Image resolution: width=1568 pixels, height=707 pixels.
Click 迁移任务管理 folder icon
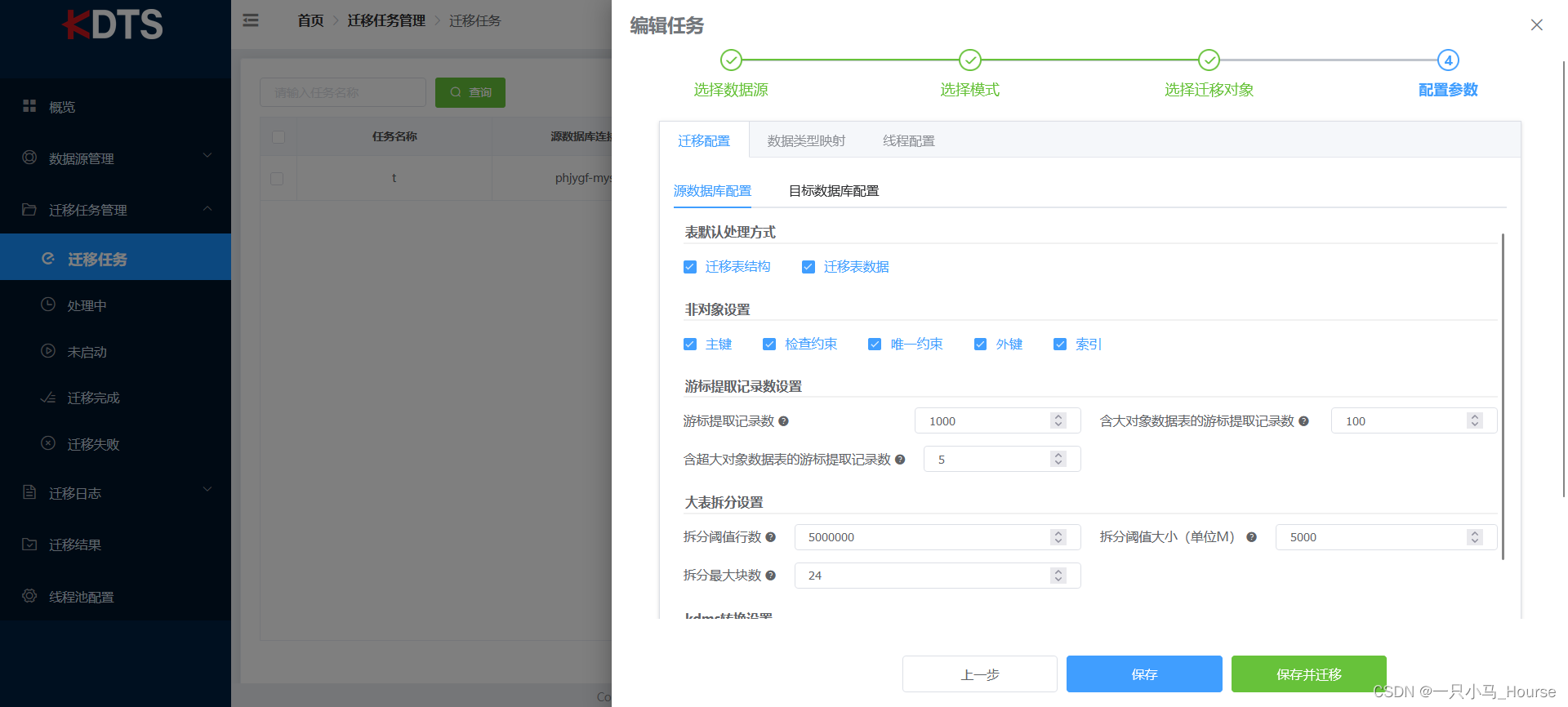[x=29, y=209]
